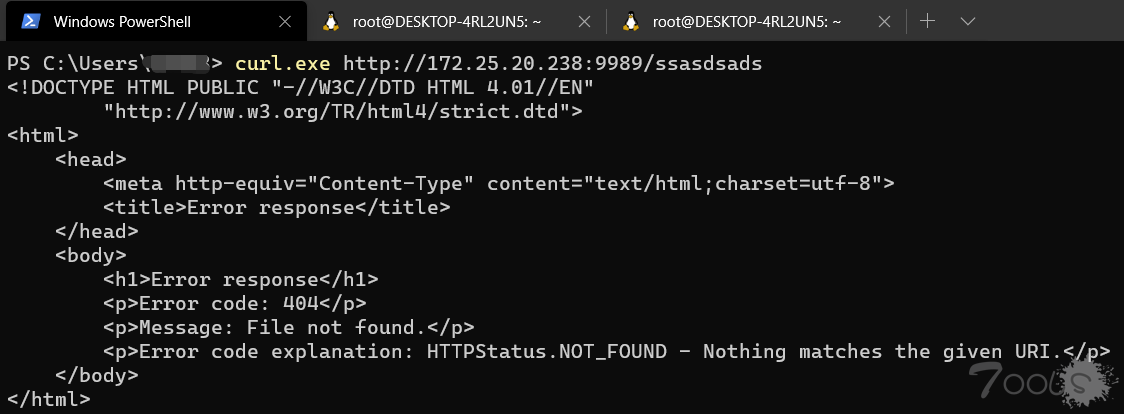Click the penguin icon on the middle tab
Viewport: 1124px width, 414px height.
pyautogui.click(x=330, y=21)
